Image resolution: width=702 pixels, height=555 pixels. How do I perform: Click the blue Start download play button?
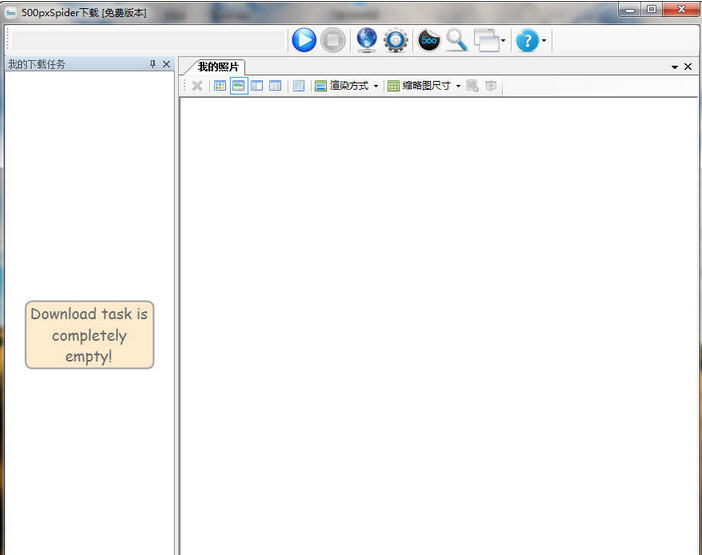(304, 40)
